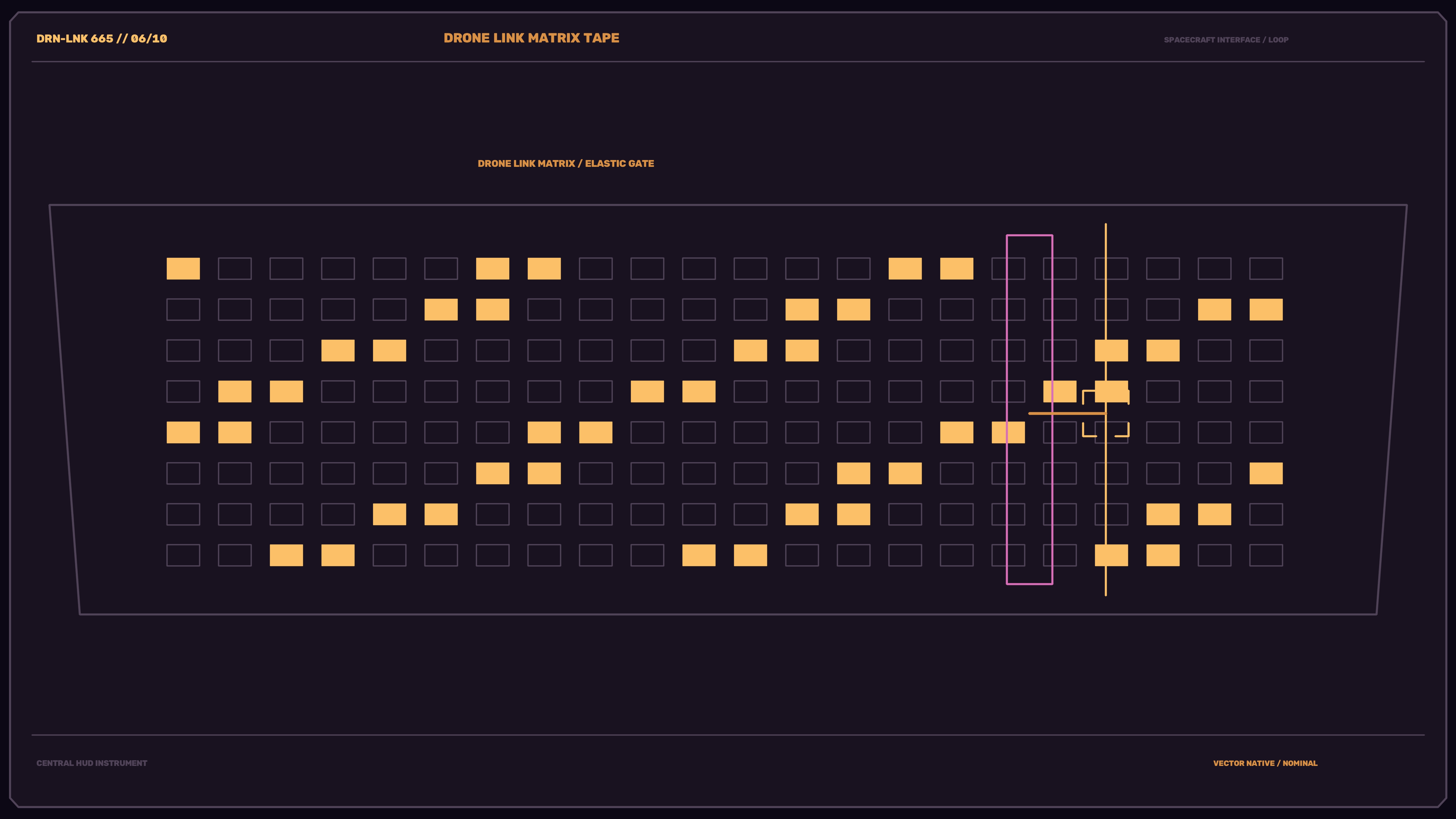1456x819 pixels.
Task: Enable the empty cell in matrix's bottom-left corner
Action: click(183, 555)
